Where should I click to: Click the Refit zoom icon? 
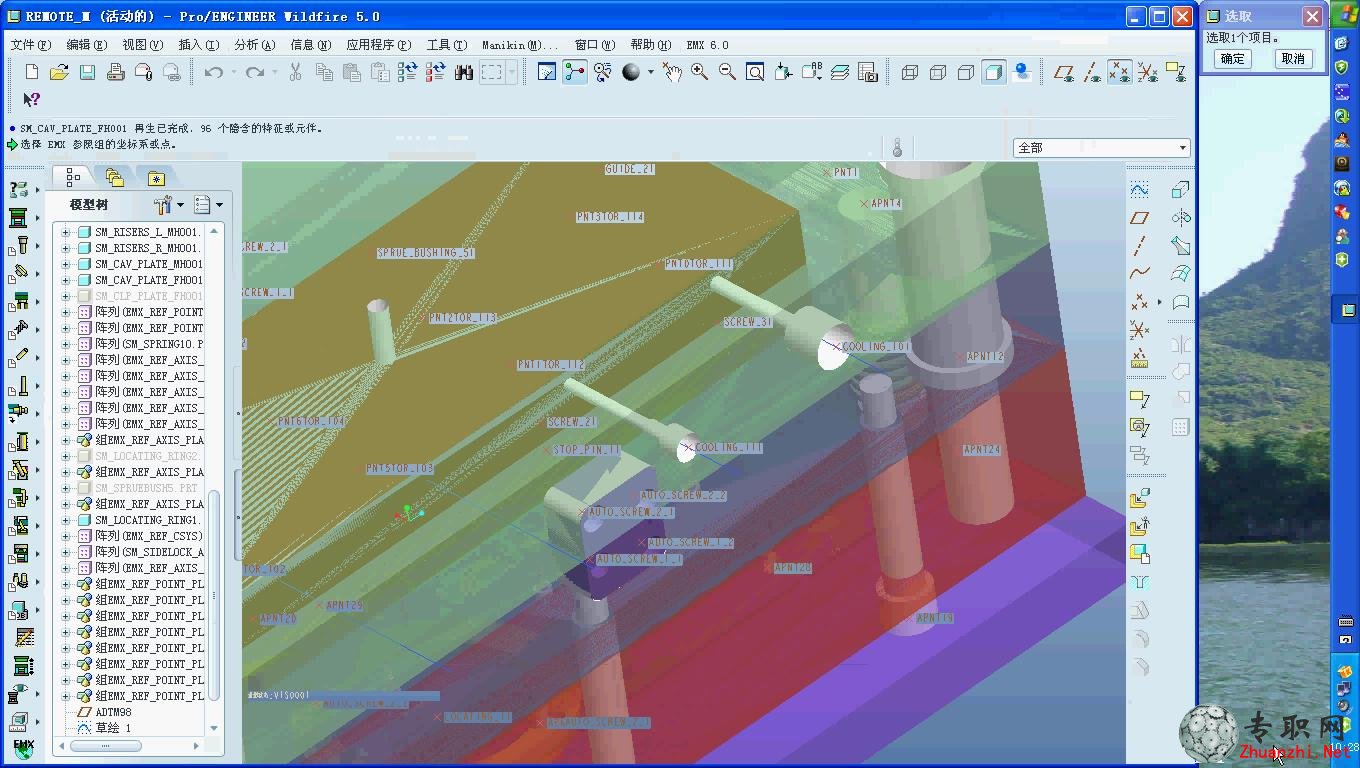755,72
